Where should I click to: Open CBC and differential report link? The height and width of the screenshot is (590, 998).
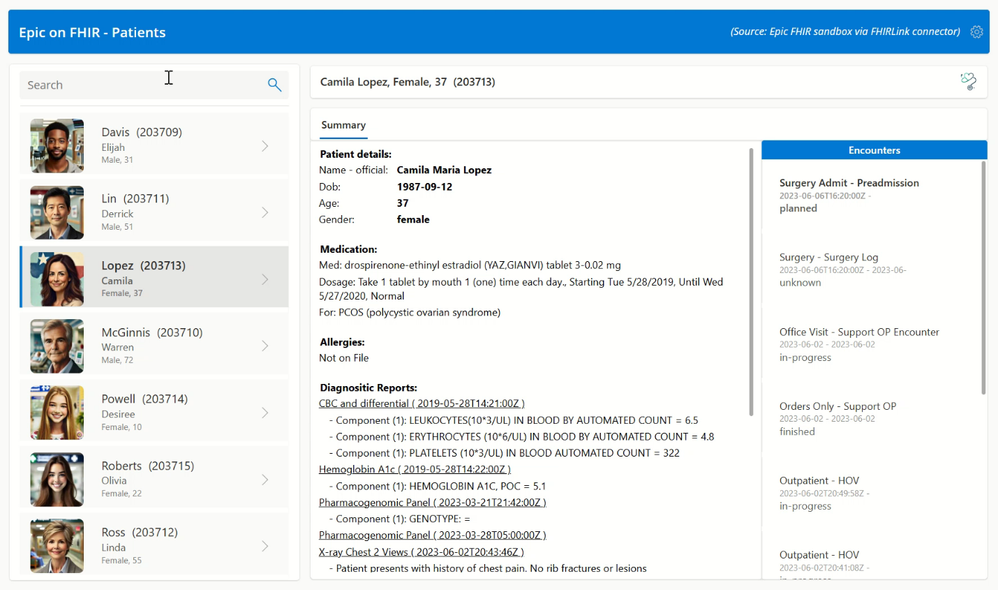421,404
